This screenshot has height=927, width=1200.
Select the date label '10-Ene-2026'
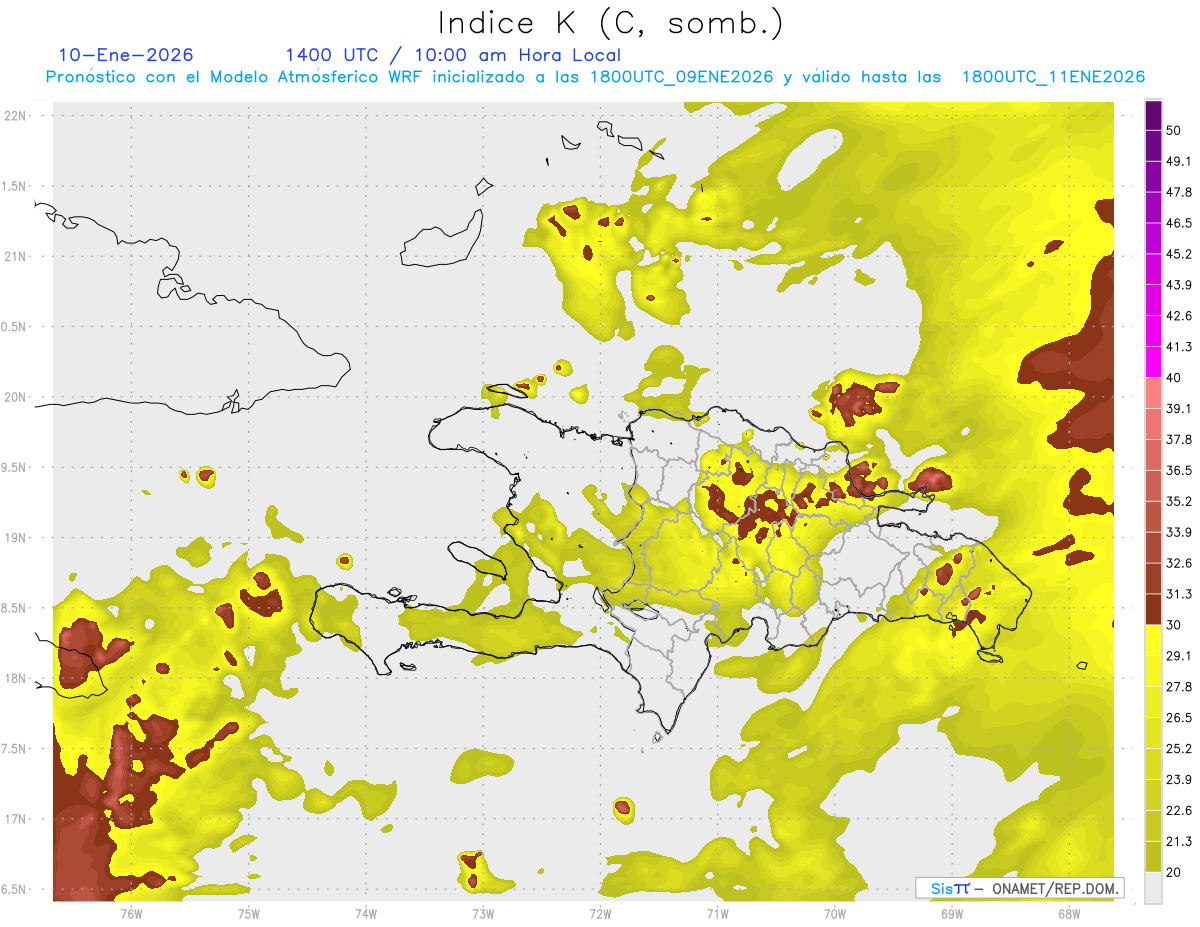(x=126, y=55)
